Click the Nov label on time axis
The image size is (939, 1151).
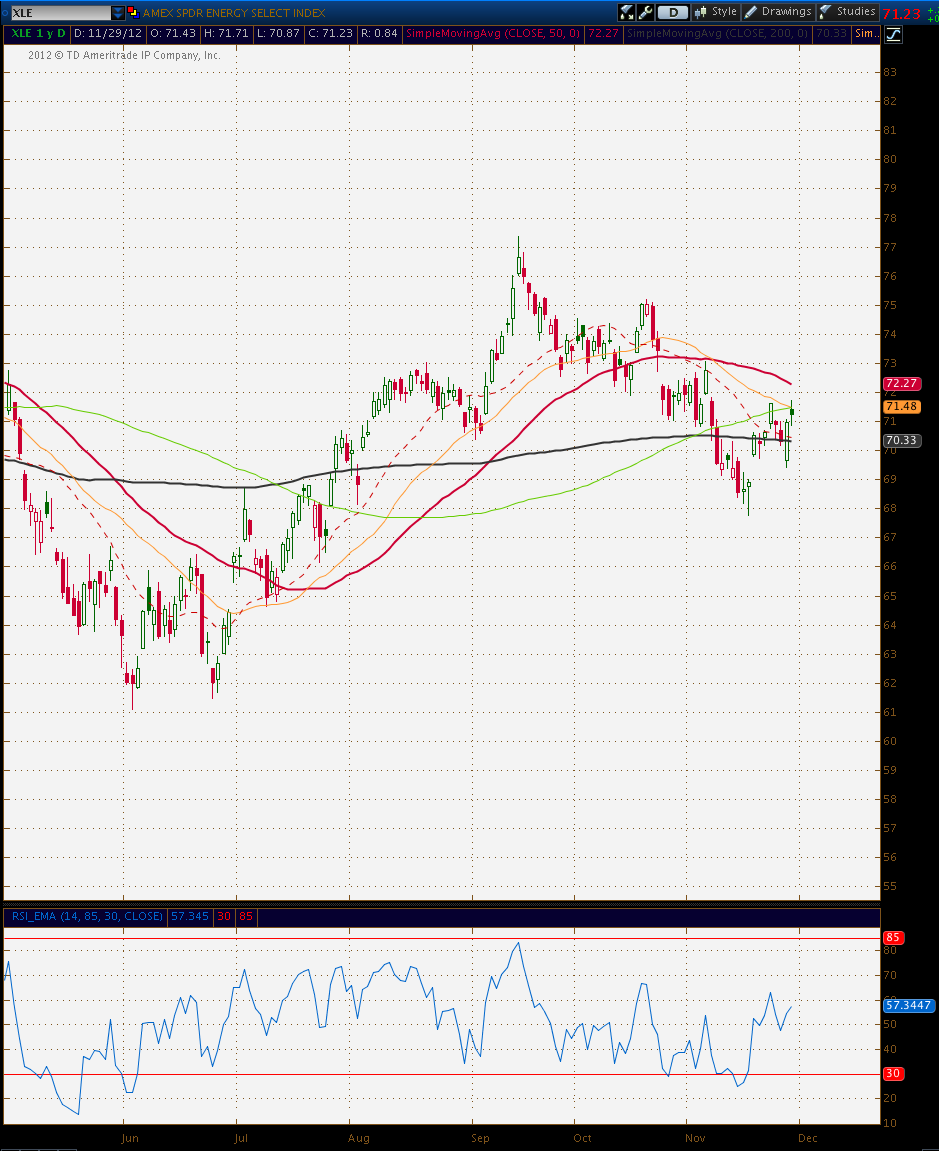click(695, 1138)
